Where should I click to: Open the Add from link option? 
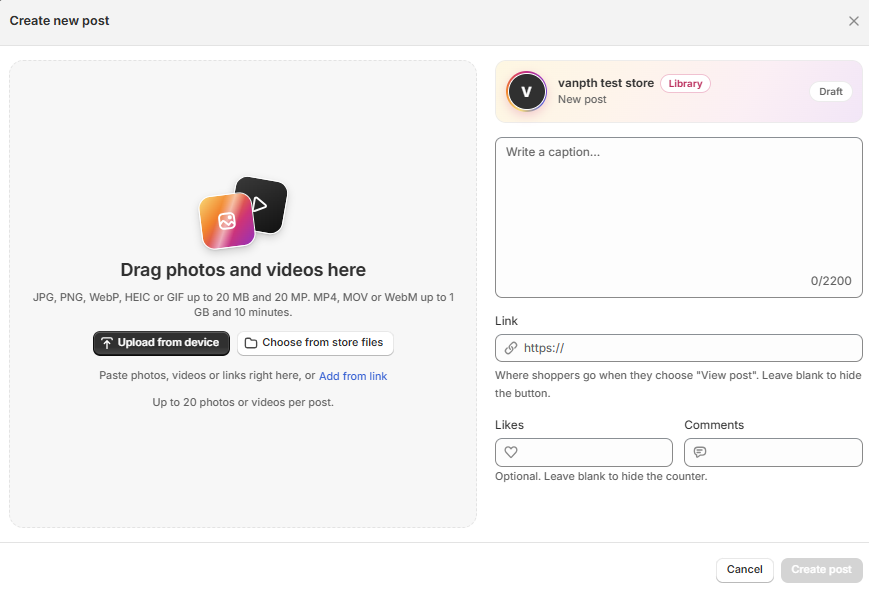(x=353, y=376)
